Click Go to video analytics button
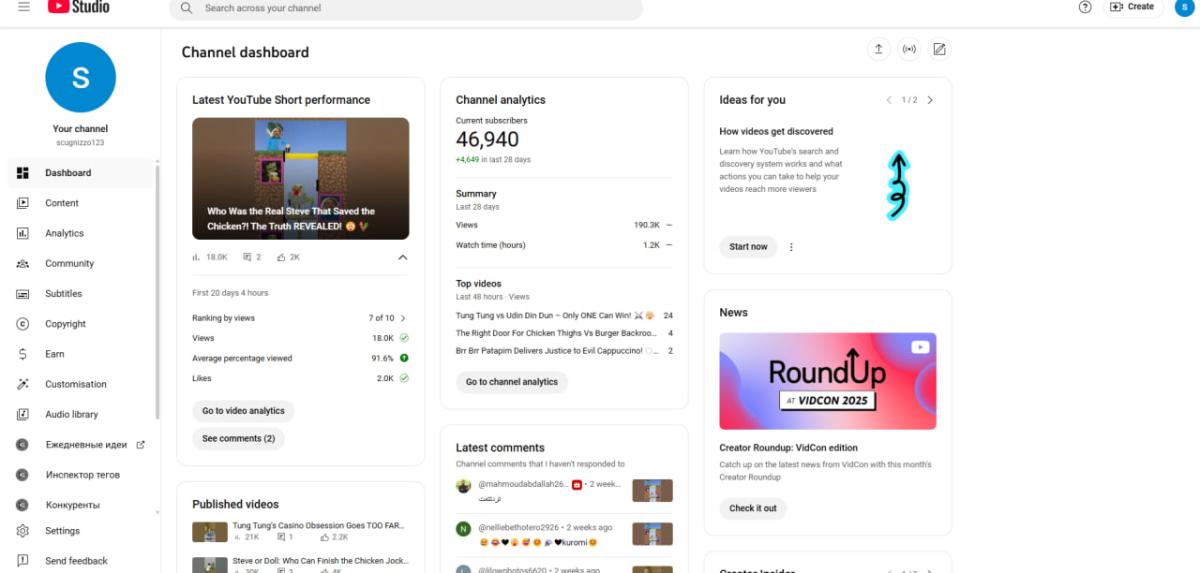This screenshot has height=573, width=1200. [x=243, y=411]
